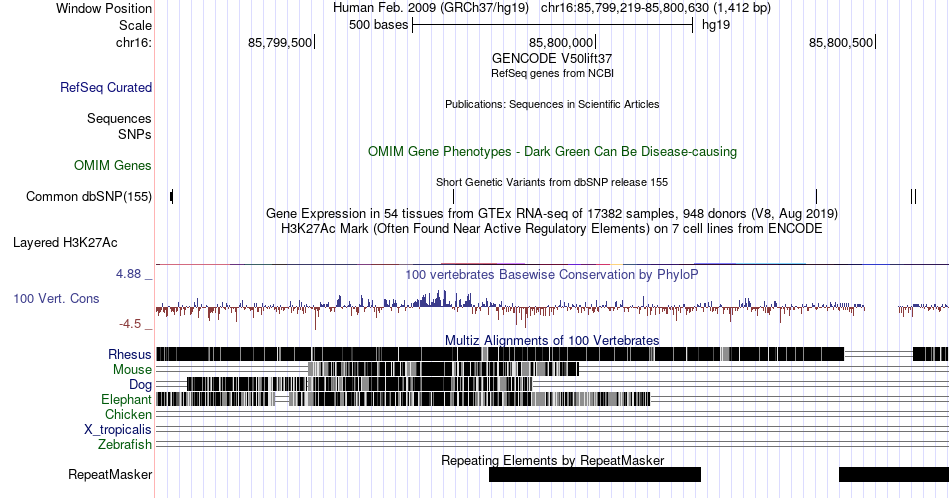Viewport: 950px width, 498px height.
Task: Click the chr16: ruler label
Action: (x=134, y=42)
